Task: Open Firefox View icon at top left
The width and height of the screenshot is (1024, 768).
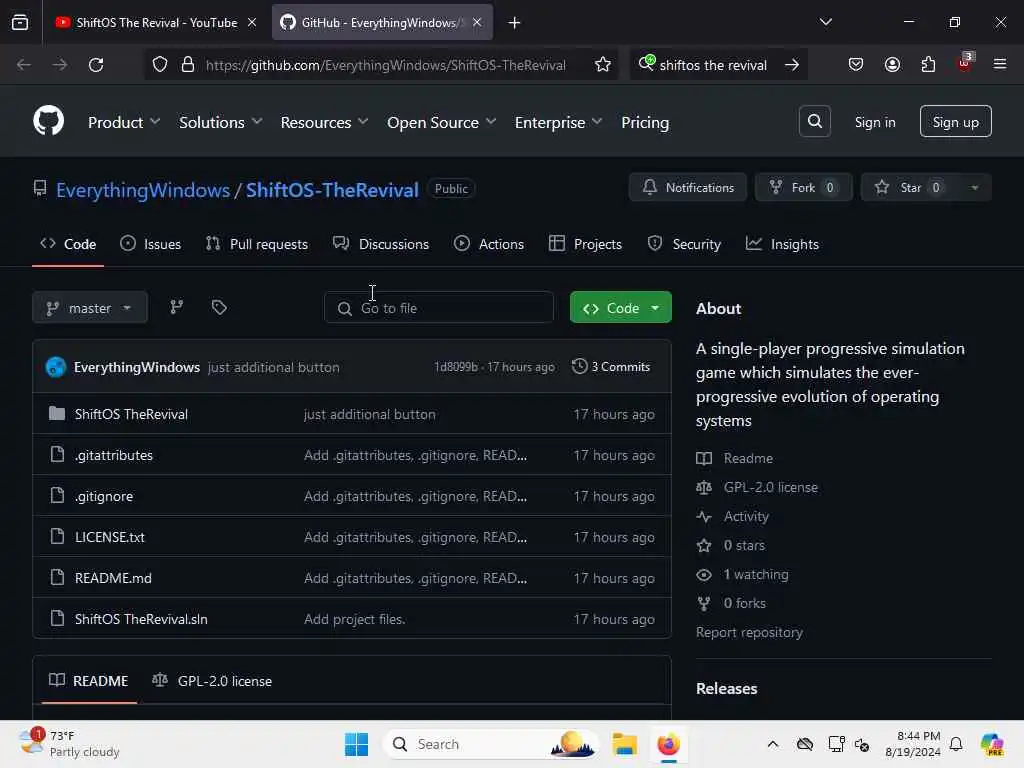Action: coord(20,22)
